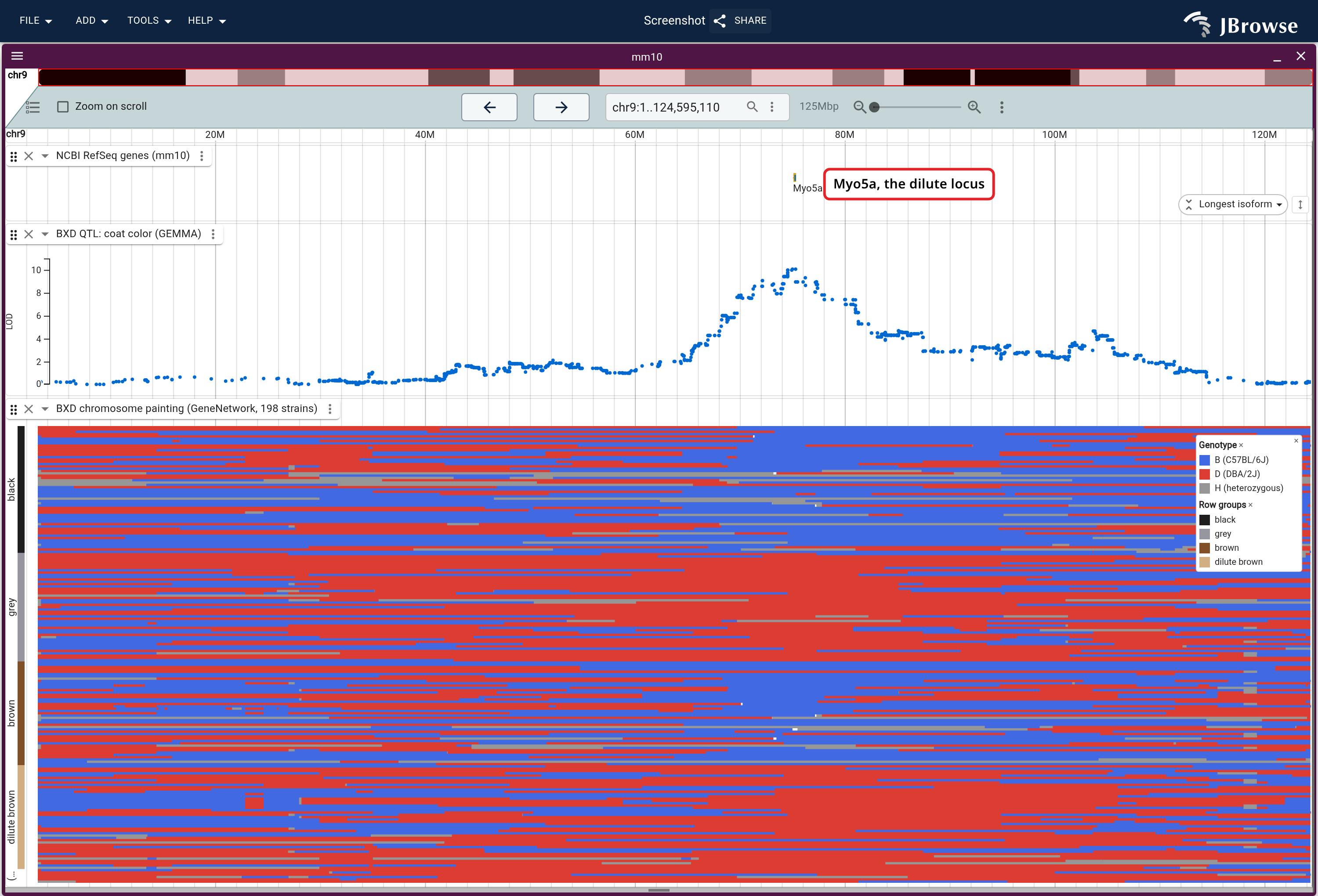Image resolution: width=1318 pixels, height=896 pixels.
Task: Open the ADD menu
Action: (x=92, y=20)
